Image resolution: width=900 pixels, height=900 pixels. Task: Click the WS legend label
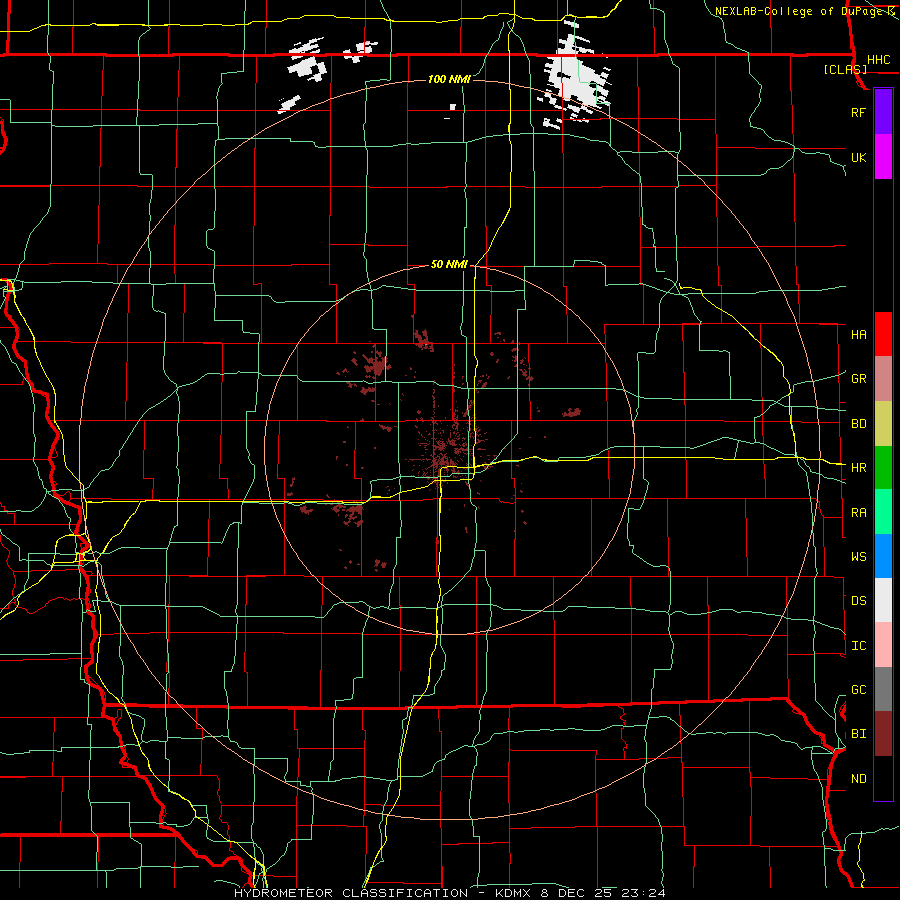[858, 556]
